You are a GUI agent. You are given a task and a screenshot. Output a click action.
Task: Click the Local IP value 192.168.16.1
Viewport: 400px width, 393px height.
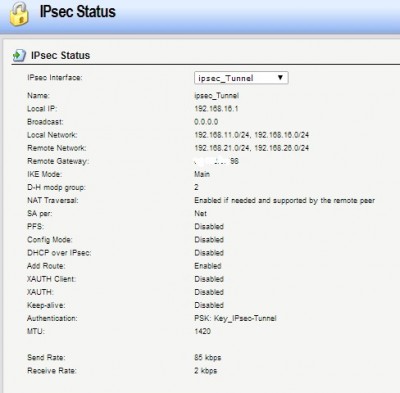(216, 109)
